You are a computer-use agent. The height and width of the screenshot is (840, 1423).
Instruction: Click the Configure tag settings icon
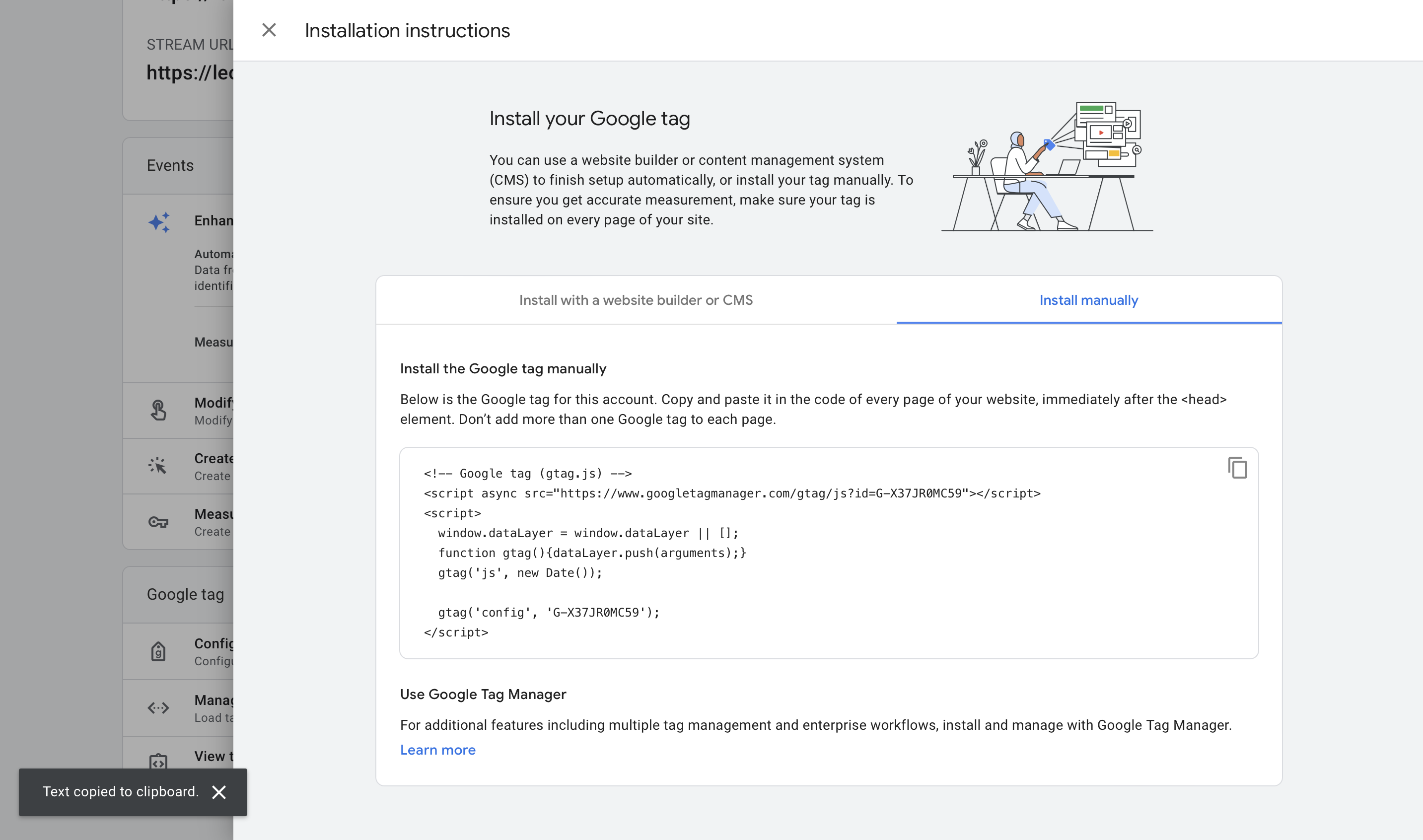(158, 651)
